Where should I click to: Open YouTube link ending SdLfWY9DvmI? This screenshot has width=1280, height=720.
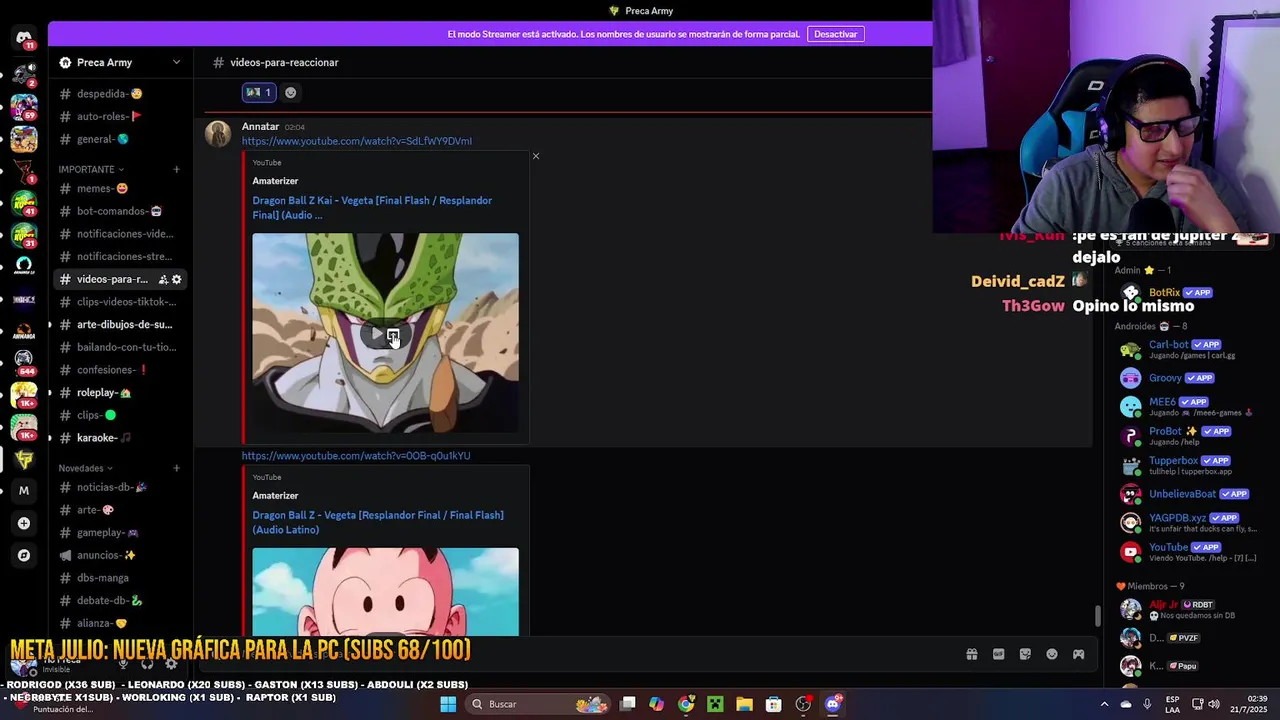(x=356, y=141)
